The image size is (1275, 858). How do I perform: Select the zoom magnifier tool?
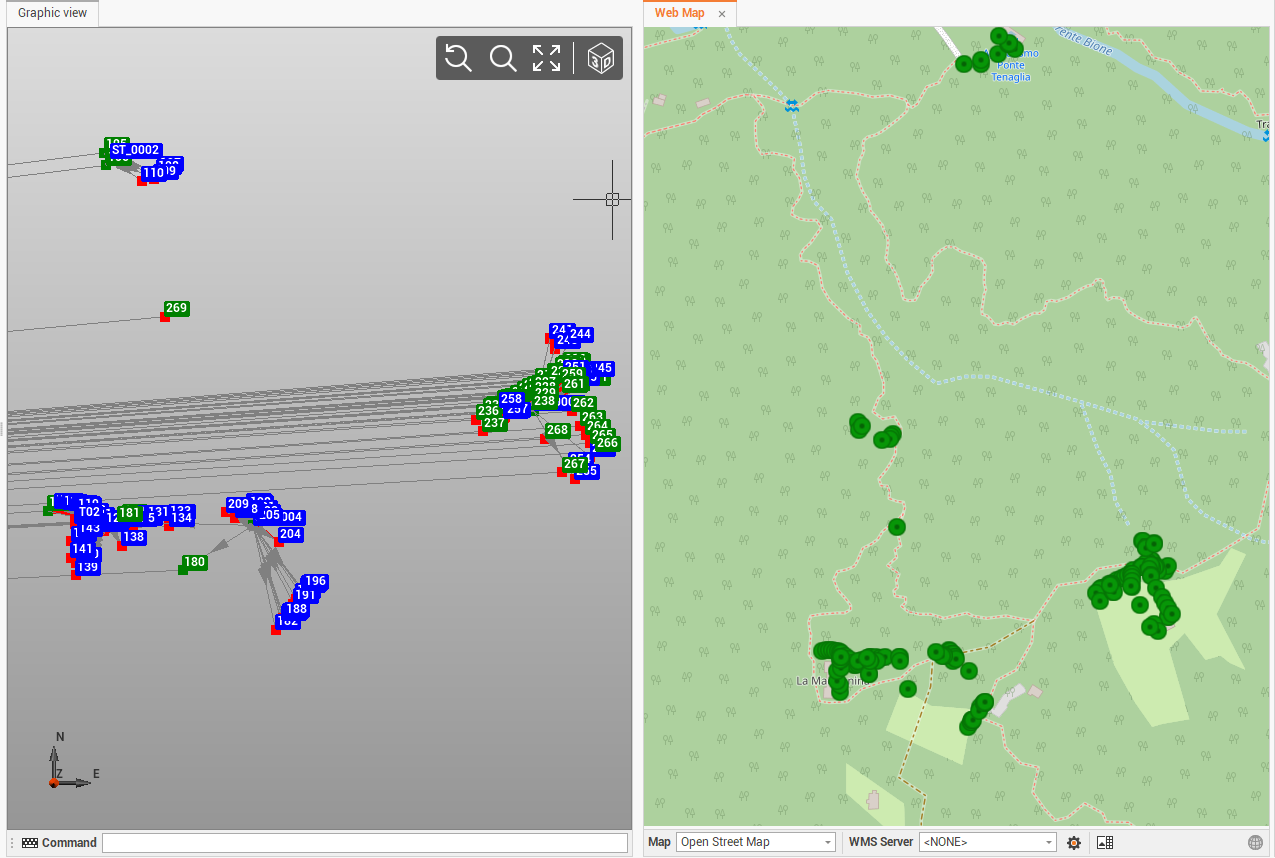[502, 58]
